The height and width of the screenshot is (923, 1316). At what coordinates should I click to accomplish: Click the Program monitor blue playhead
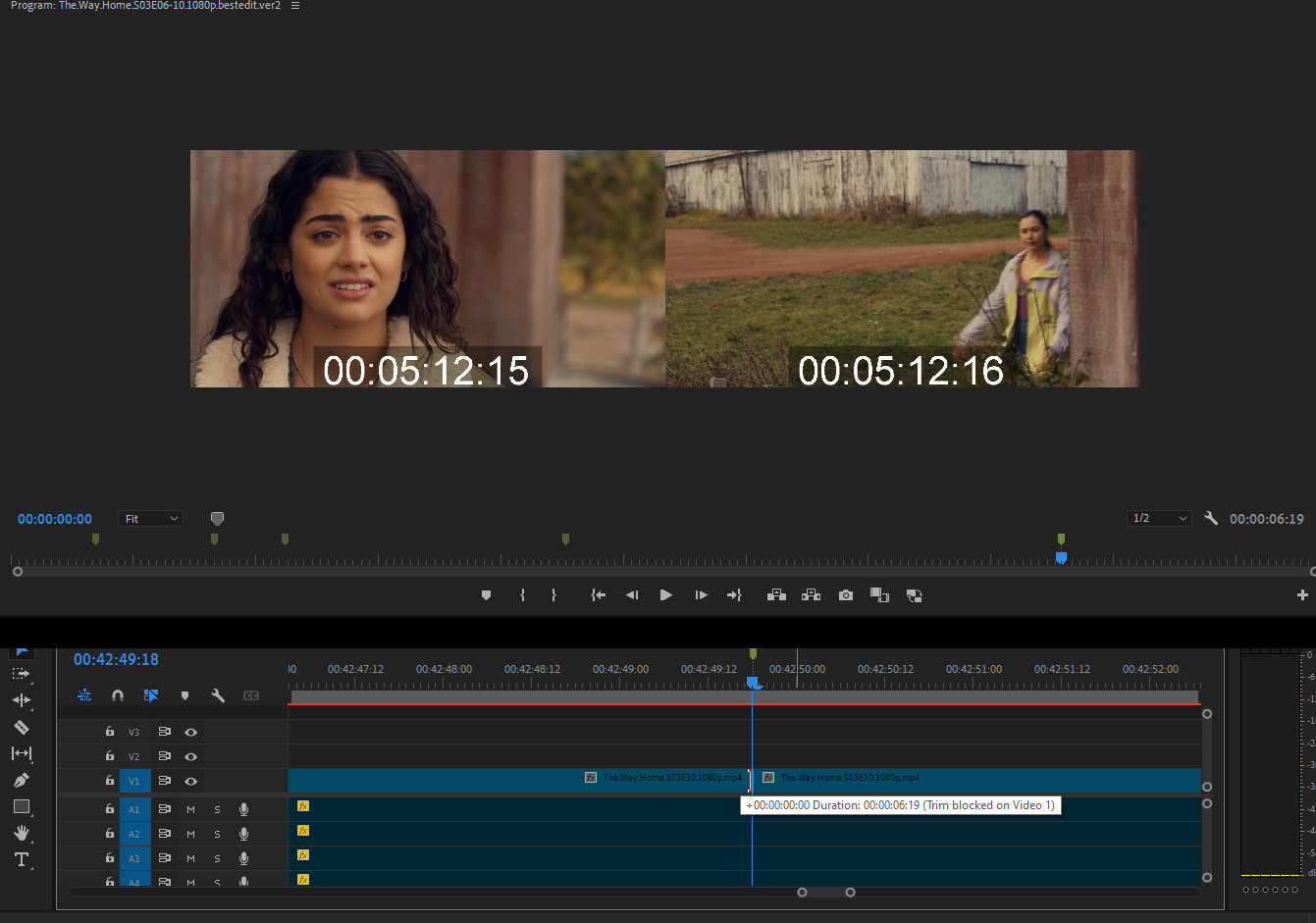1061,557
